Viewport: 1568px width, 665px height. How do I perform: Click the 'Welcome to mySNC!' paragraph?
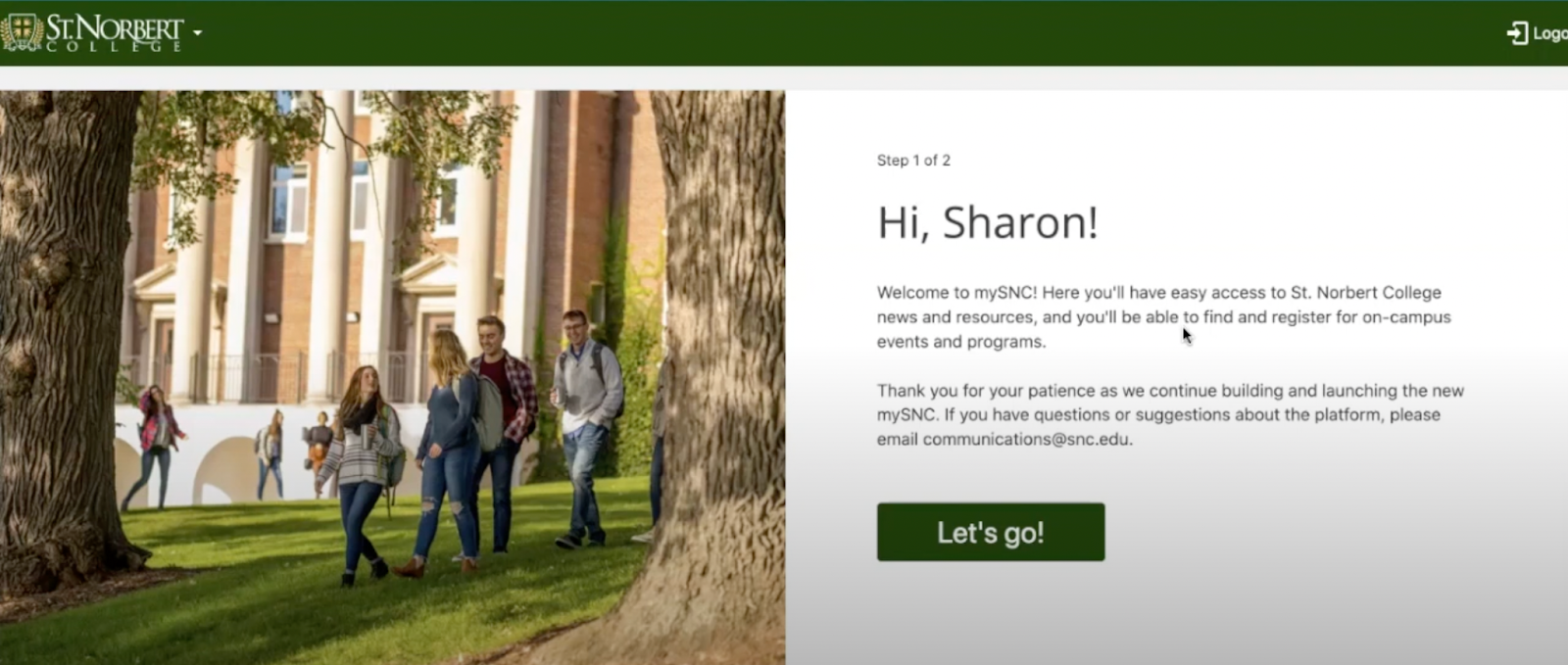1164,317
